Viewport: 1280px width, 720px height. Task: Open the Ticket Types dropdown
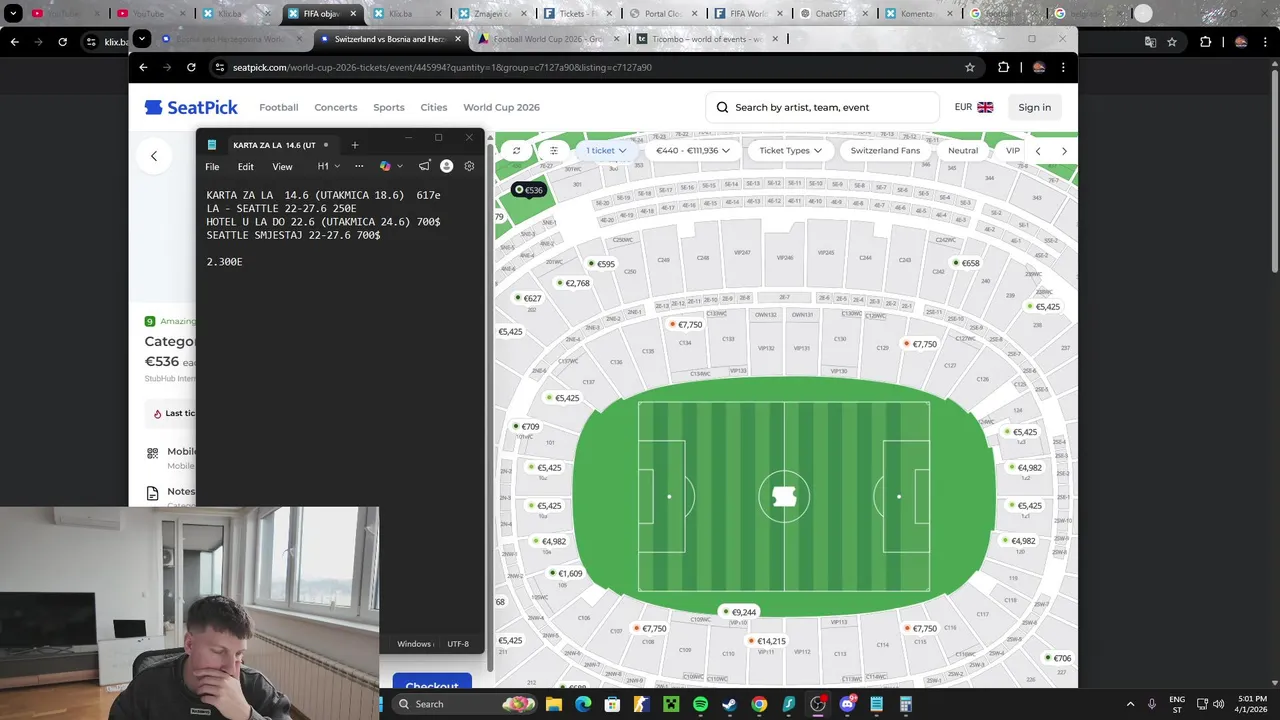790,151
